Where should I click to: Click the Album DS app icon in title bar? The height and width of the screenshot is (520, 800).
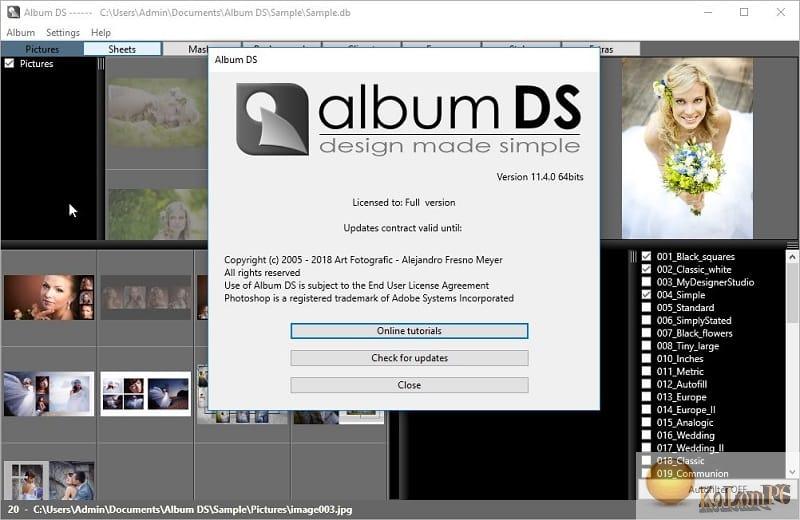13,12
